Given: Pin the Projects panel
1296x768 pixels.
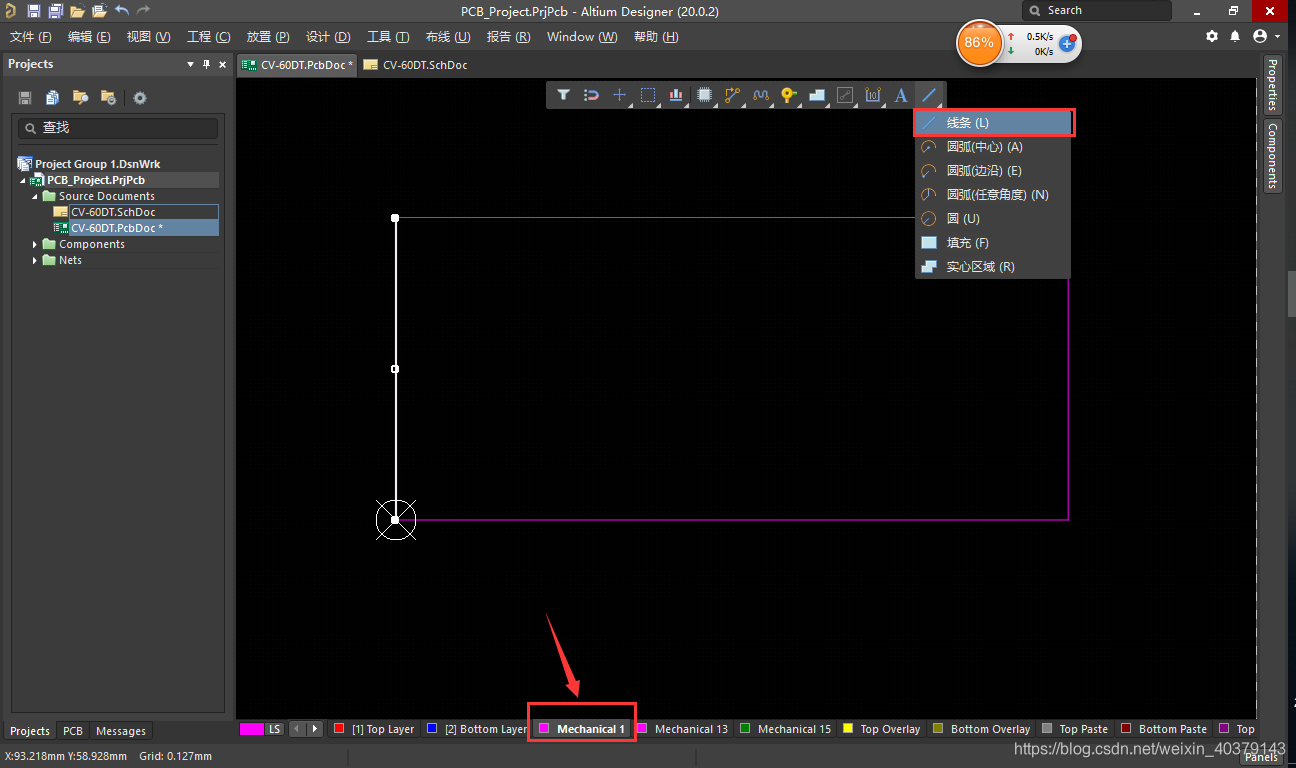Looking at the screenshot, I should pos(207,64).
